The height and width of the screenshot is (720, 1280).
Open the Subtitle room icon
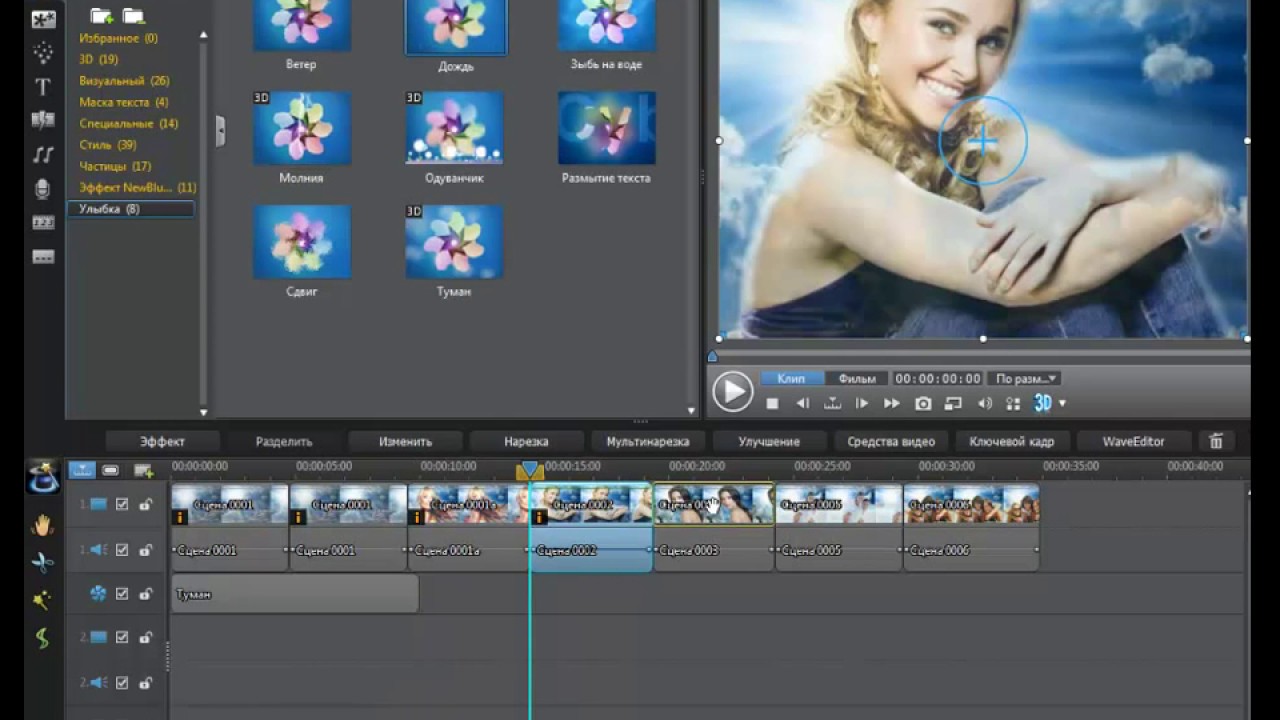click(x=43, y=257)
